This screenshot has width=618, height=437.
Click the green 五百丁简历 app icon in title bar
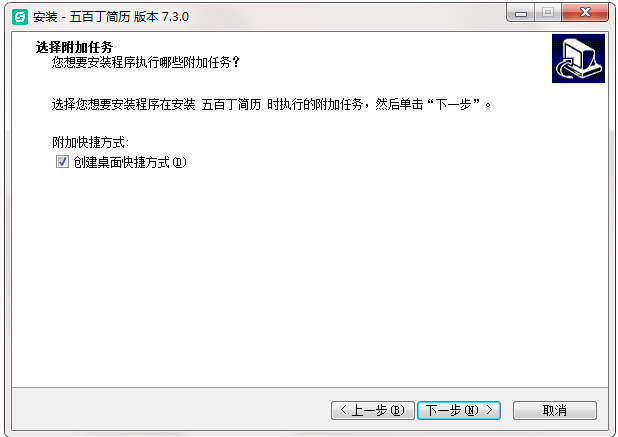point(20,17)
